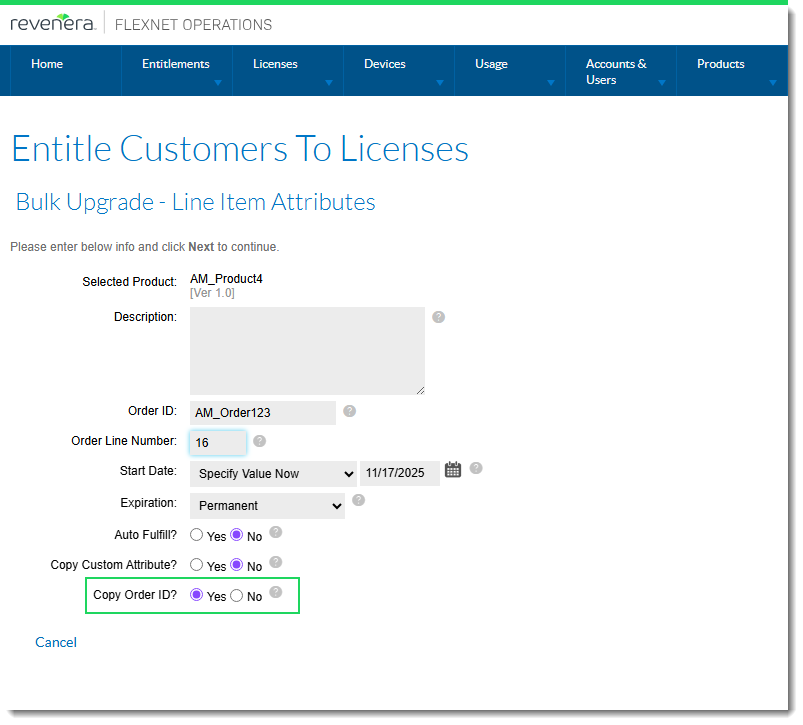Click the help icon beside Description field
Viewport: 803px width, 725px height.
point(438,317)
